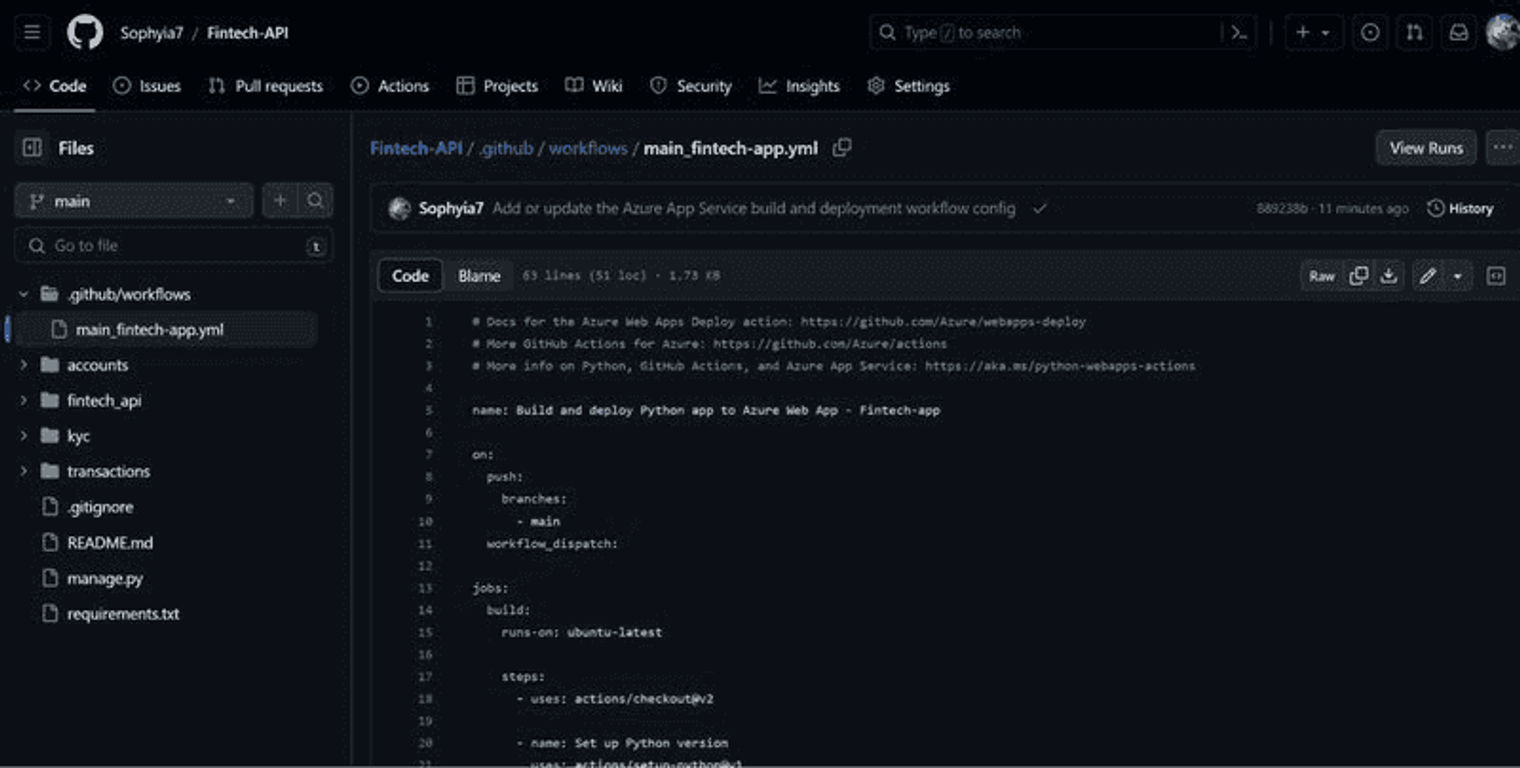
Task: Open commit 889238b hash link
Action: tap(1282, 209)
